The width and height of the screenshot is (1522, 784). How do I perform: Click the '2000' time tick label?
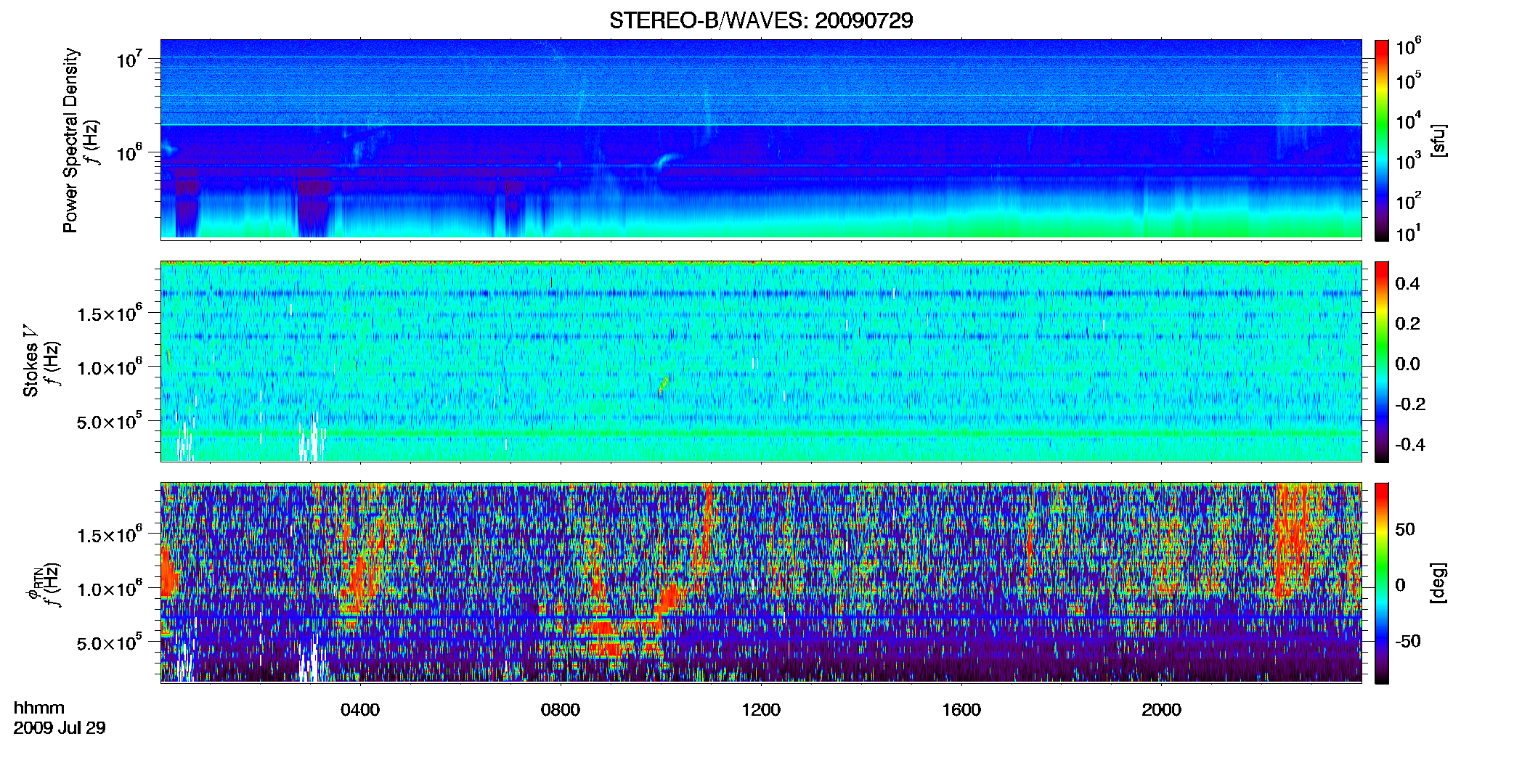[1162, 710]
